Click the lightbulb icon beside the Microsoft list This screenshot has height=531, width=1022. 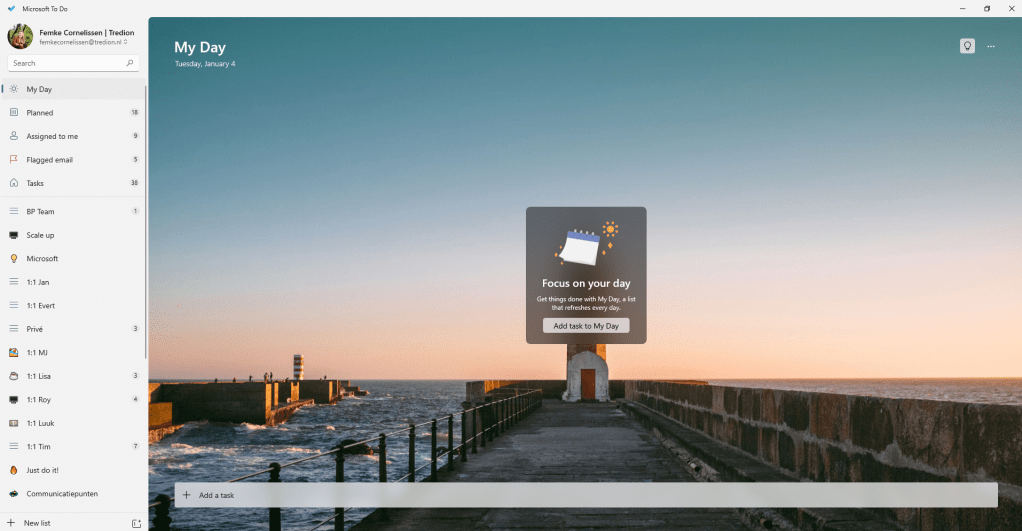pos(14,258)
